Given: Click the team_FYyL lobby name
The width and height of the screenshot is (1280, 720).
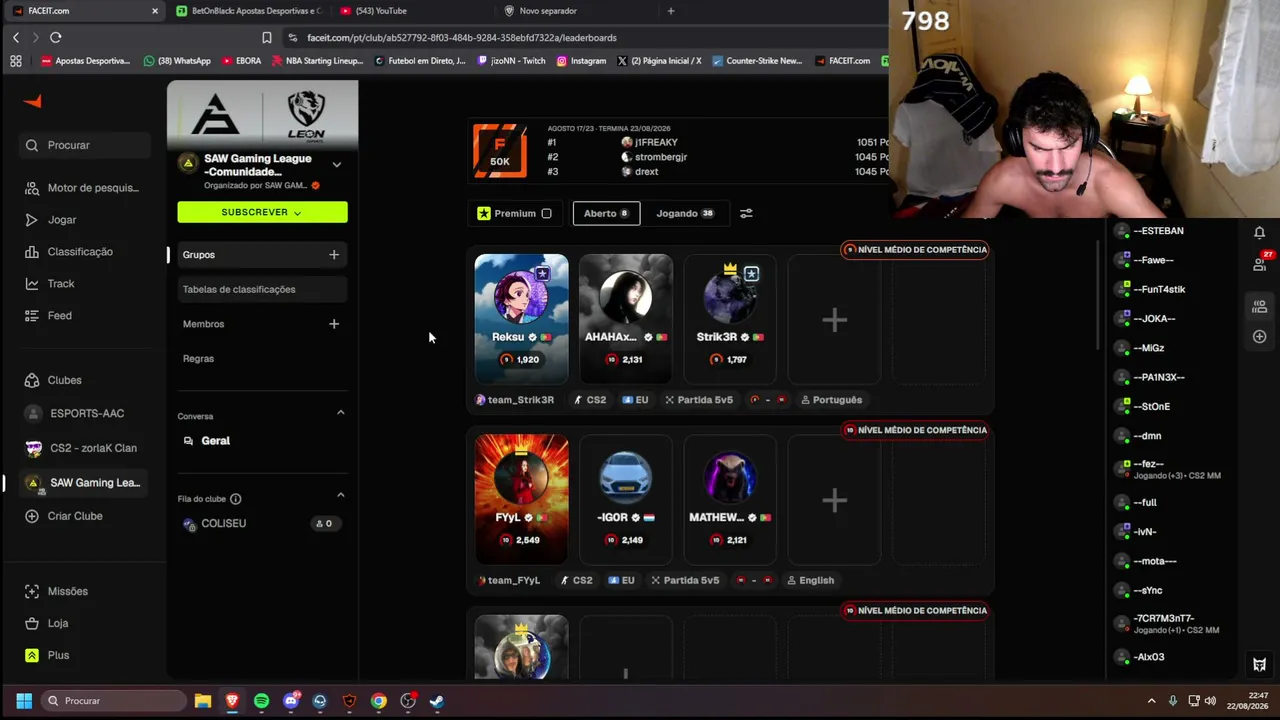Looking at the screenshot, I should [514, 580].
